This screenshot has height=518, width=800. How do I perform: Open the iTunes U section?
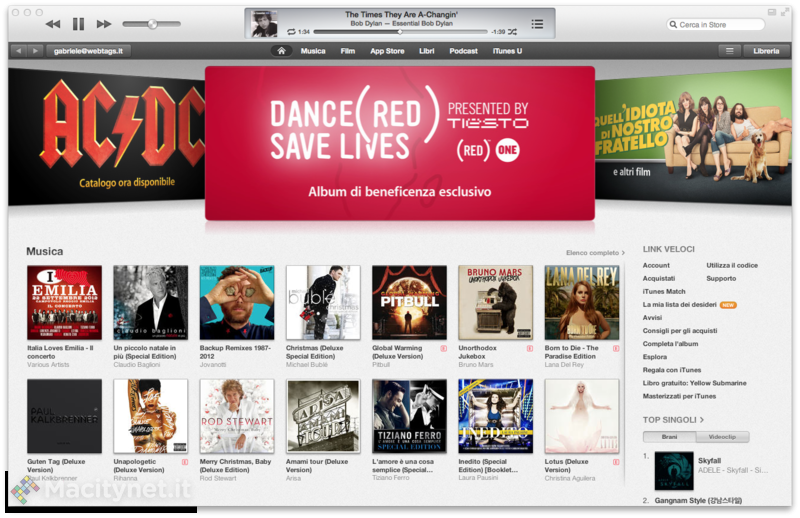pyautogui.click(x=507, y=51)
